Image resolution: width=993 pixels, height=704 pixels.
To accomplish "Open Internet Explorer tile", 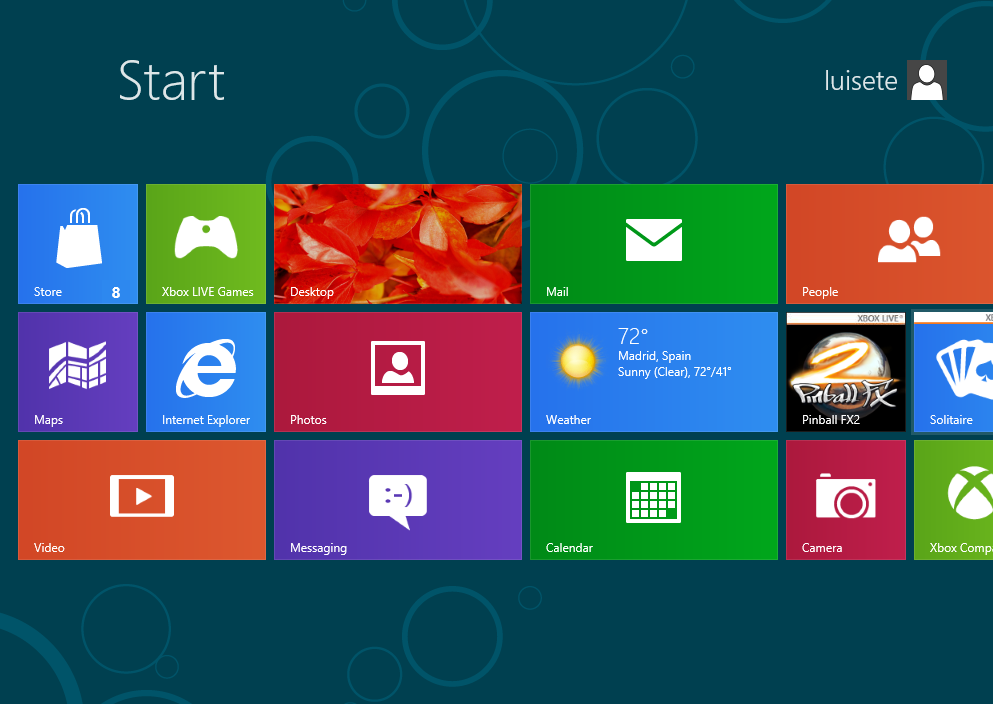I will [206, 372].
